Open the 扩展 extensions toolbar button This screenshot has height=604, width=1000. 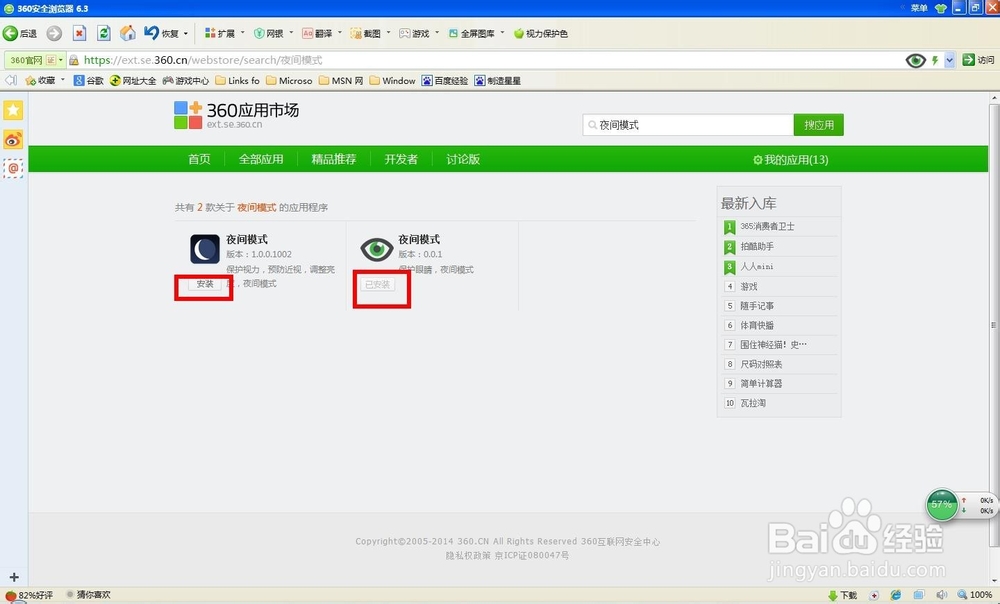[219, 33]
